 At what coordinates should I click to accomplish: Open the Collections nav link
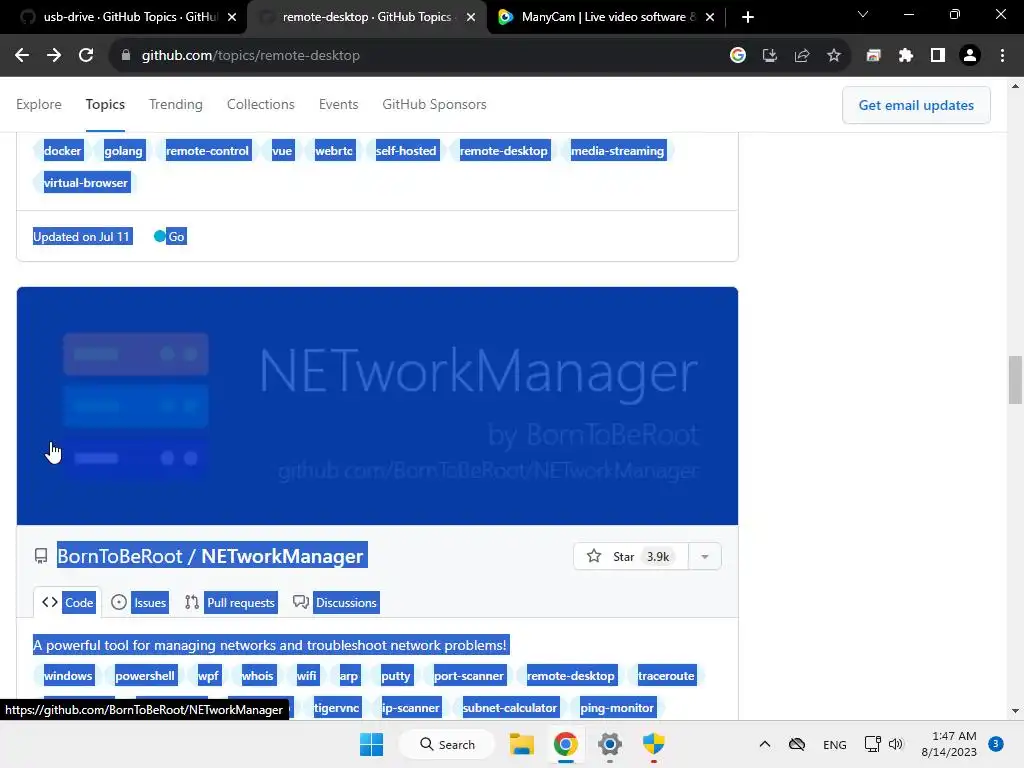[261, 104]
